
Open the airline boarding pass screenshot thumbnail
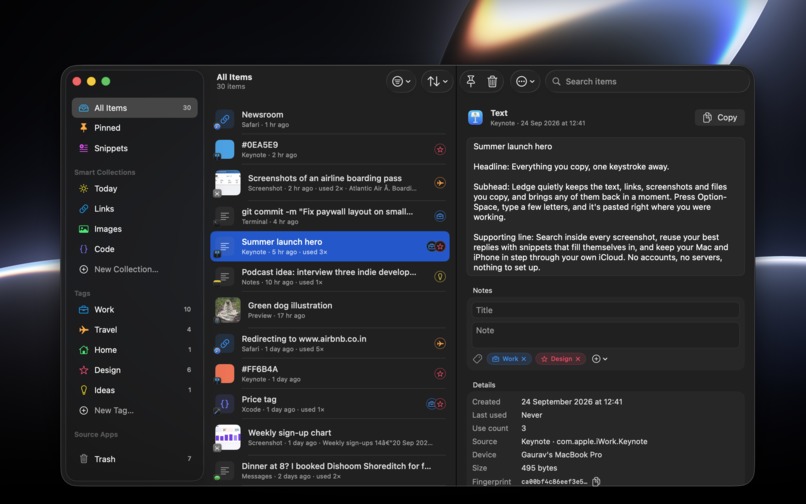[228, 183]
